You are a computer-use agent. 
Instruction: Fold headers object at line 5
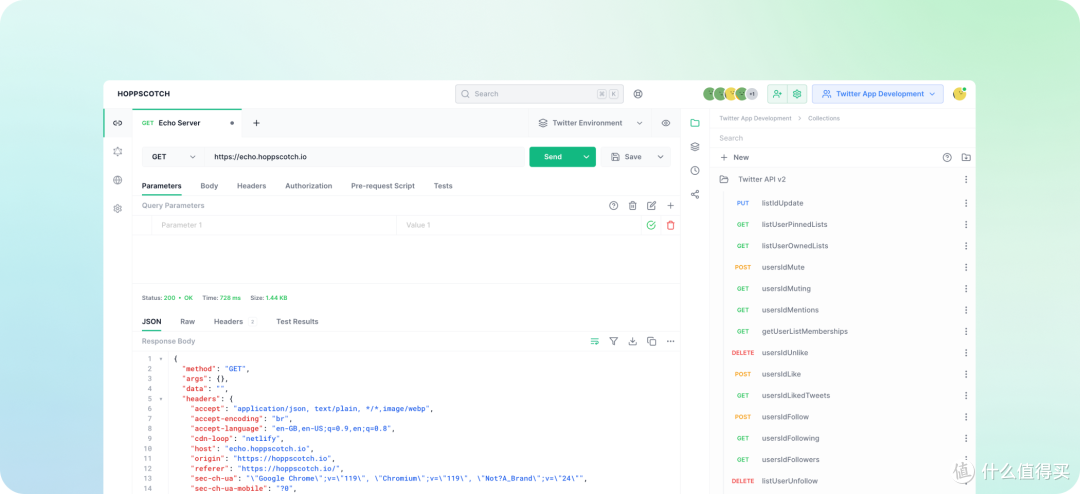point(160,399)
